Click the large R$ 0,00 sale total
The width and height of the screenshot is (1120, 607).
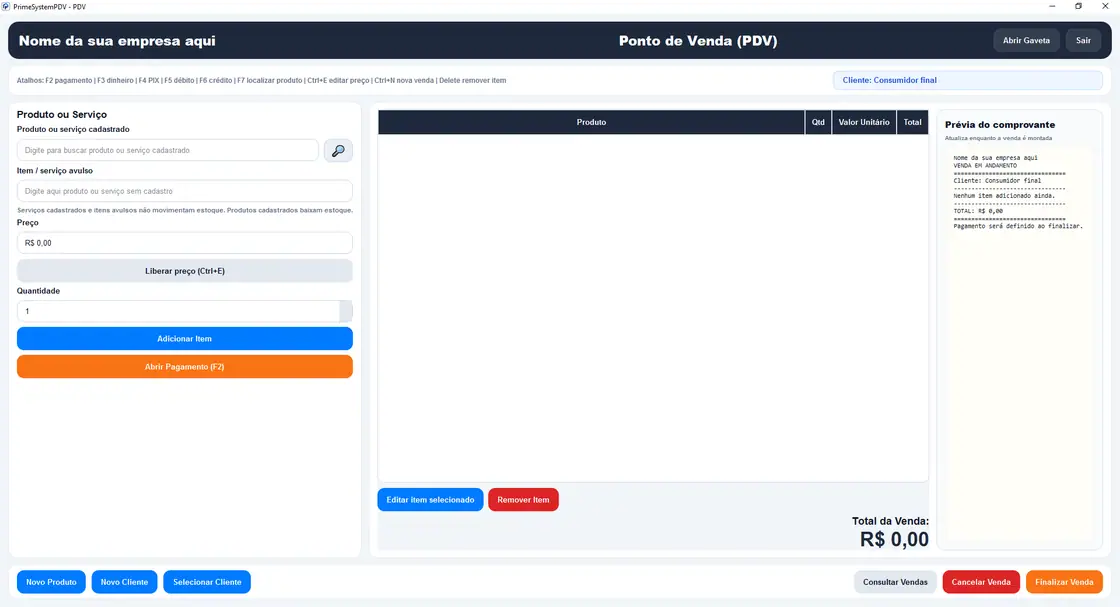pyautogui.click(x=894, y=540)
